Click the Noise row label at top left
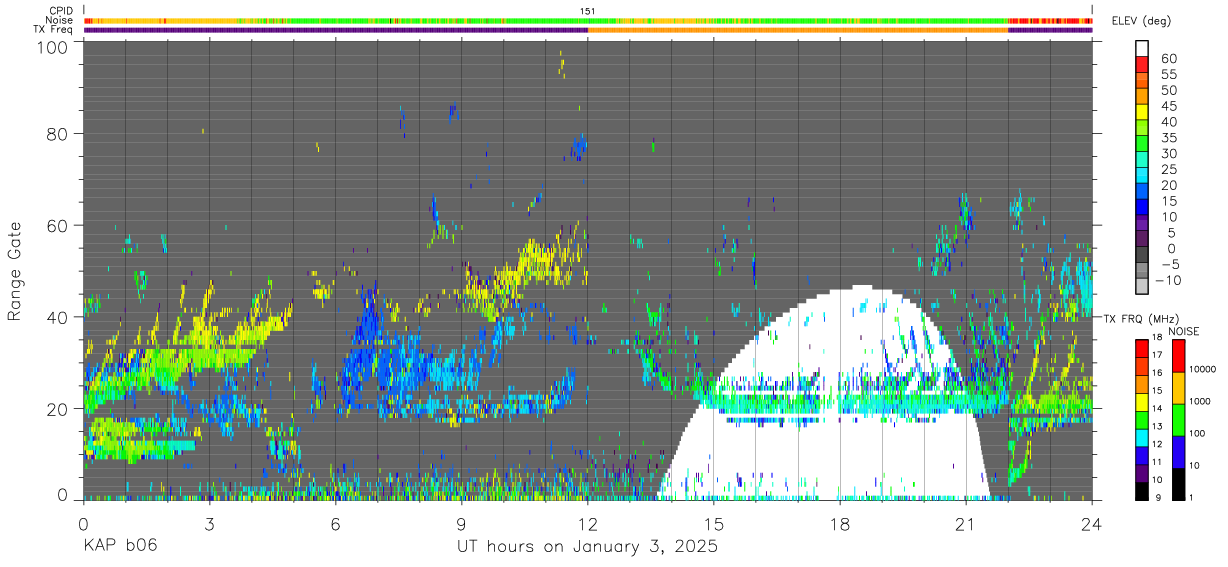Viewport: 1228px width, 567px height. click(59, 20)
